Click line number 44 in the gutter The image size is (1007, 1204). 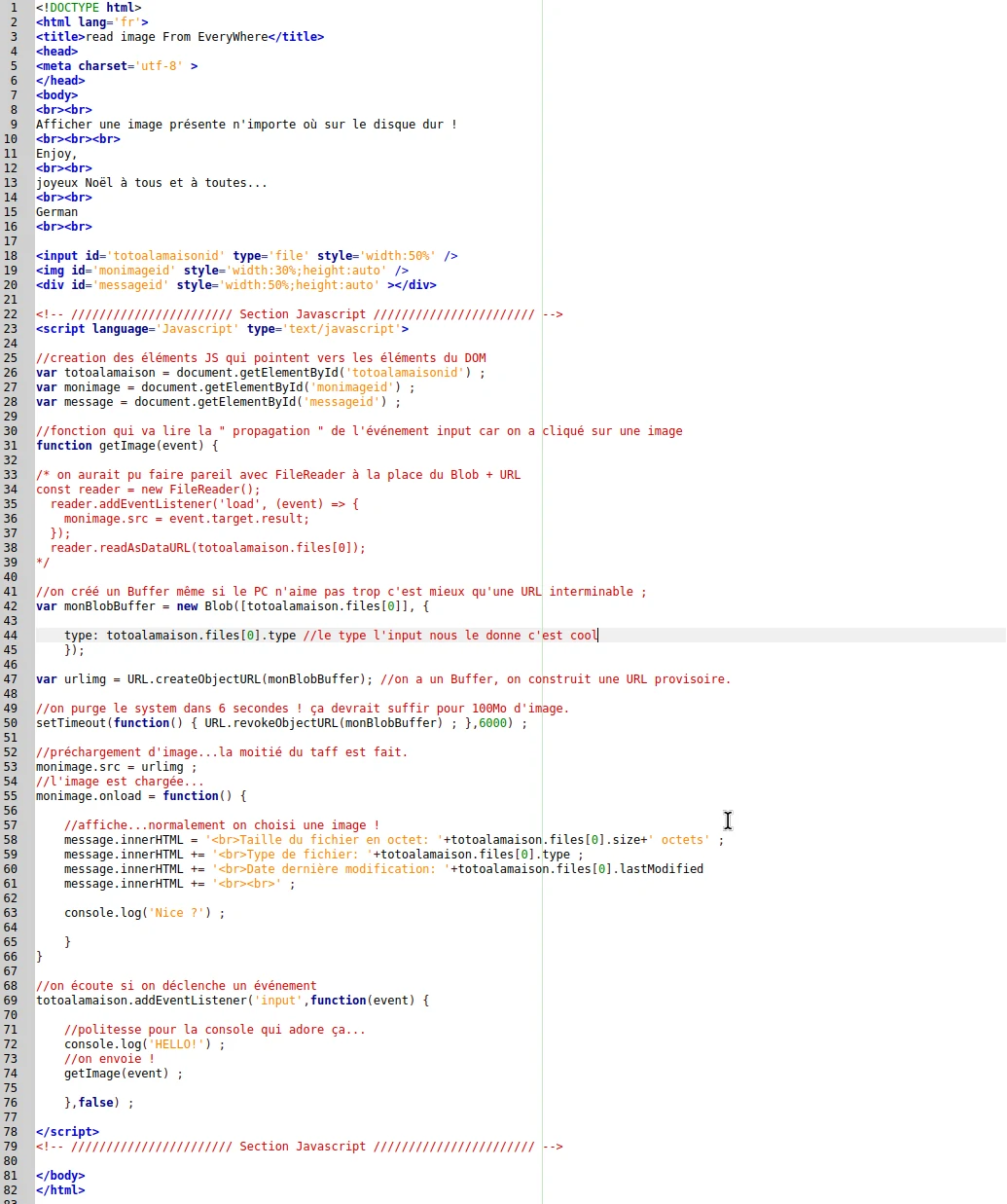coord(11,636)
